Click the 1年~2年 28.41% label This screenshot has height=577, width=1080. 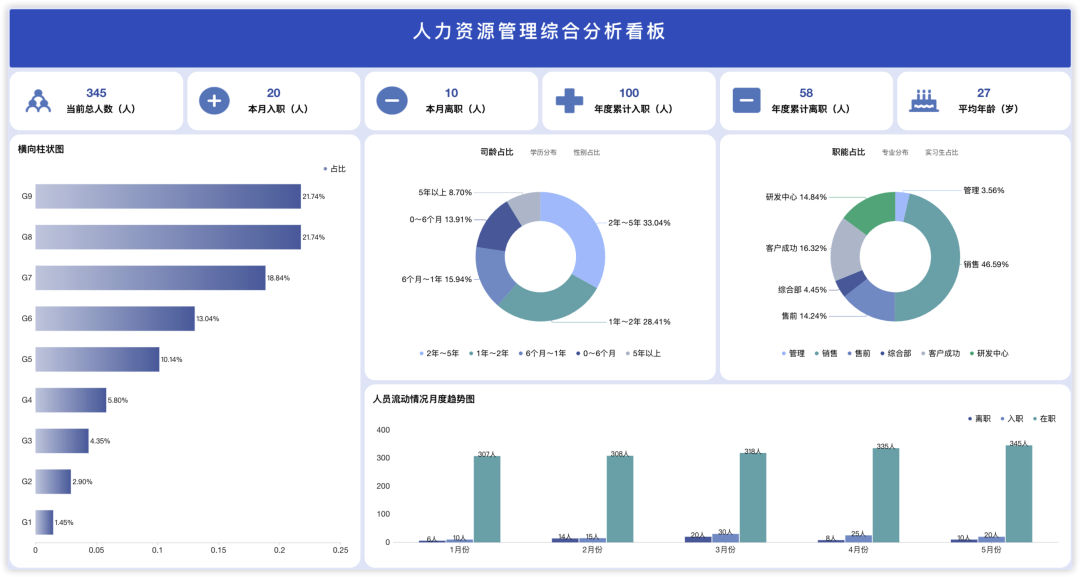point(639,322)
